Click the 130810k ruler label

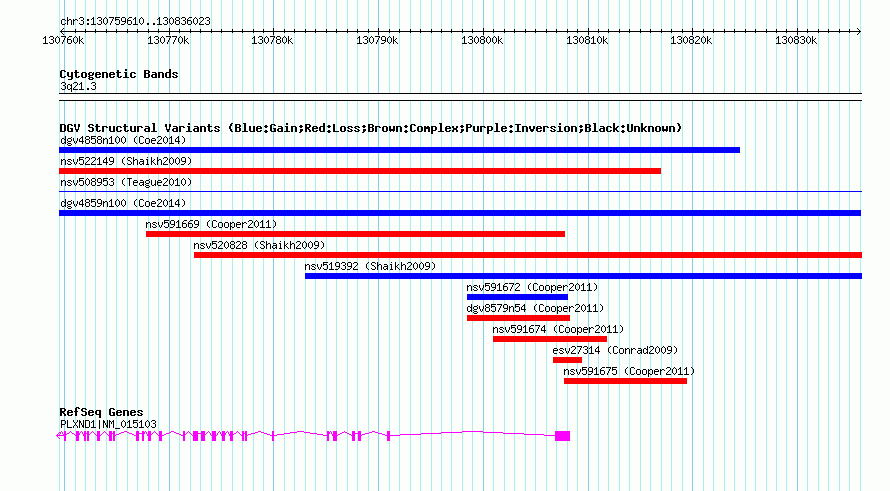pyautogui.click(x=587, y=40)
